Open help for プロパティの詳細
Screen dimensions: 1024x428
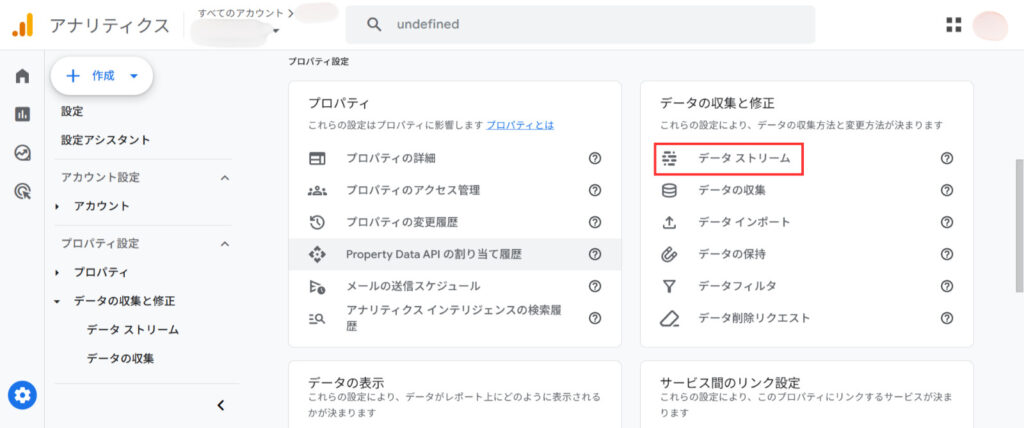pos(594,158)
